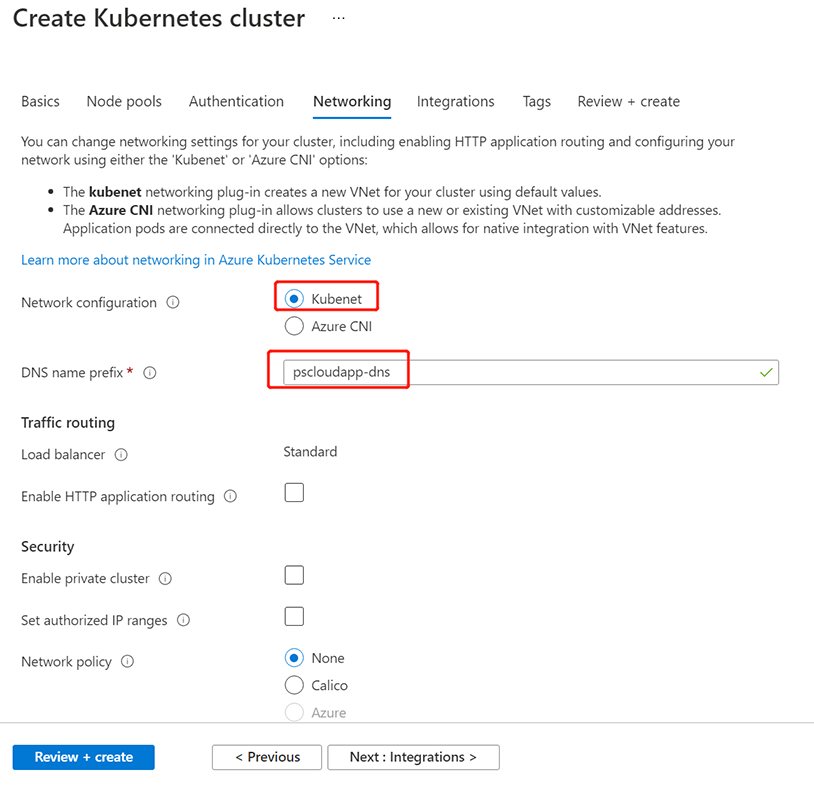Click info icon next to Network policy

click(x=127, y=662)
